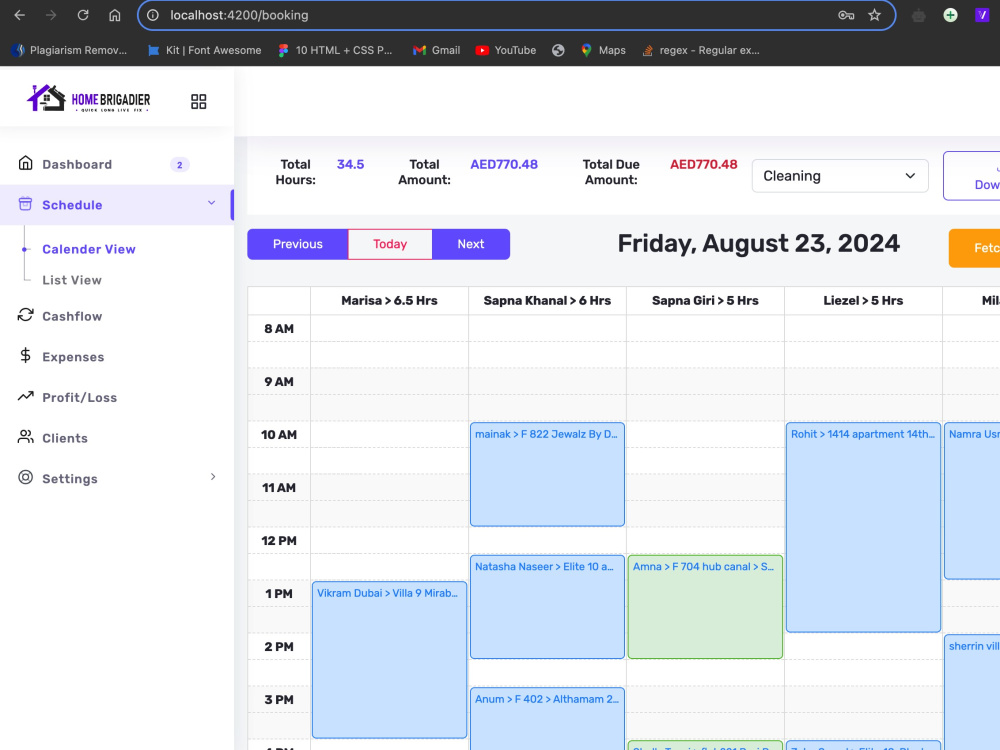This screenshot has width=1000, height=750.
Task: Open Anum F 402 Althamam booking
Action: tap(547, 719)
